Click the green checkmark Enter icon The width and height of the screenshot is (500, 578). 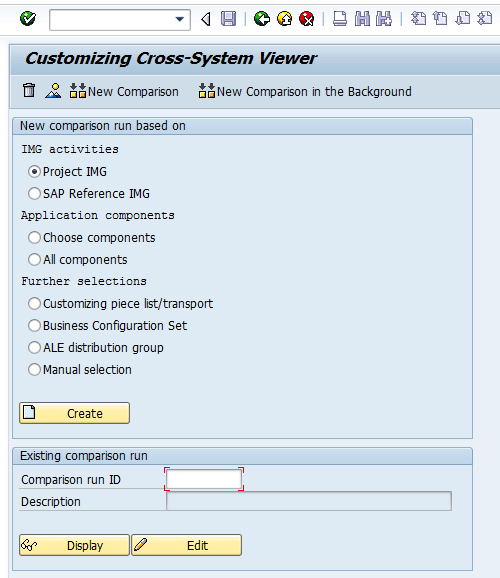(x=28, y=18)
